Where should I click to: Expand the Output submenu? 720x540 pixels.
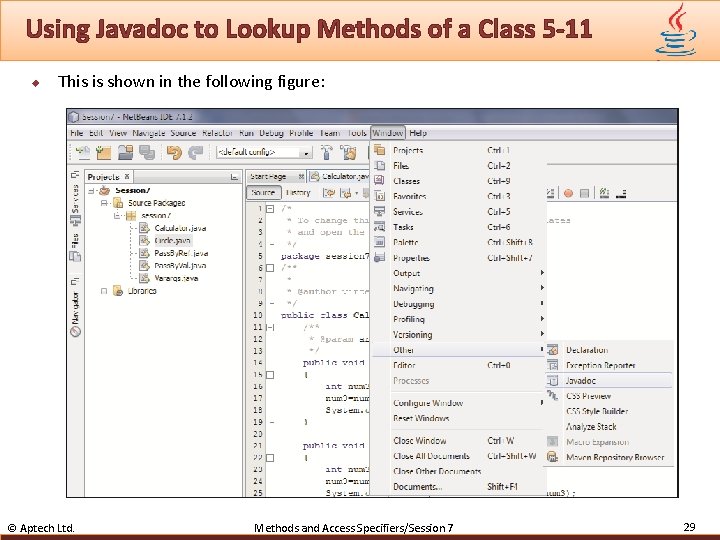pos(458,273)
